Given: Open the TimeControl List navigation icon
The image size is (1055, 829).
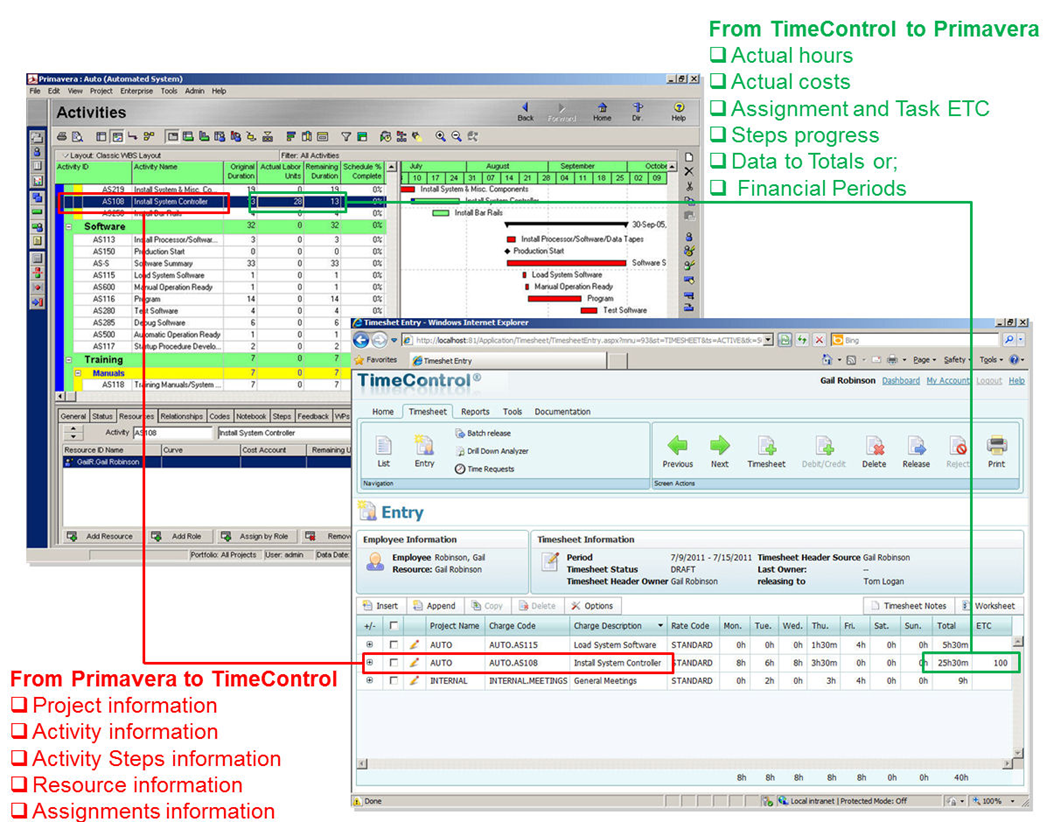Looking at the screenshot, I should click(x=384, y=452).
